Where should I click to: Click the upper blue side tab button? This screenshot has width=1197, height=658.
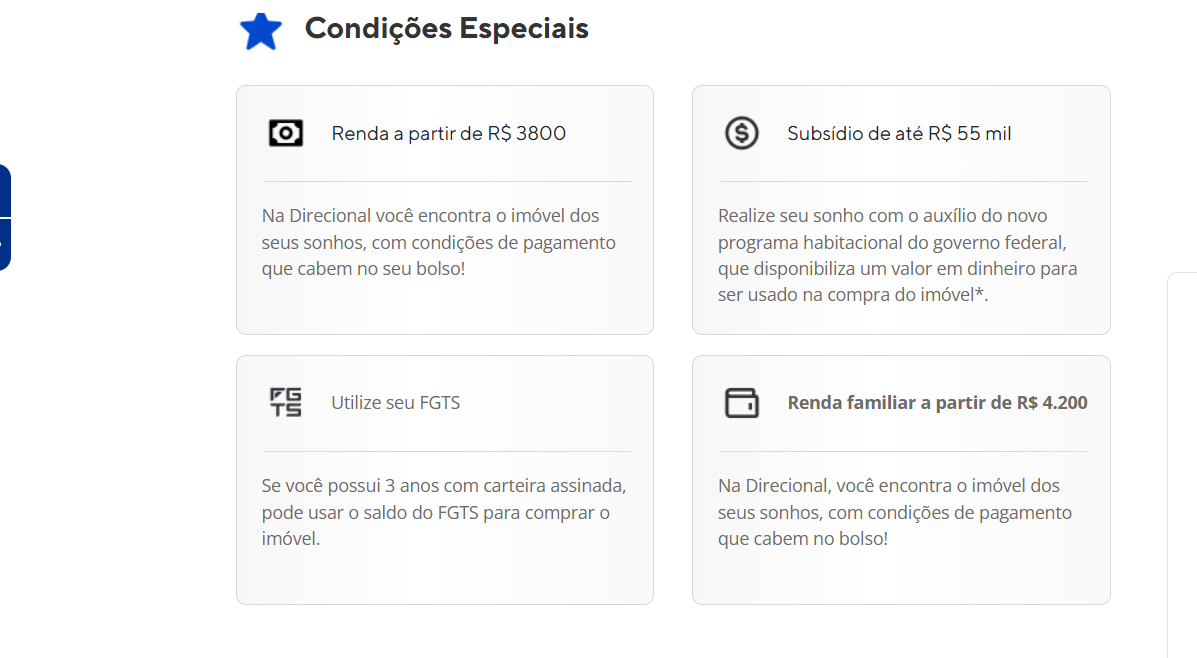coord(5,190)
